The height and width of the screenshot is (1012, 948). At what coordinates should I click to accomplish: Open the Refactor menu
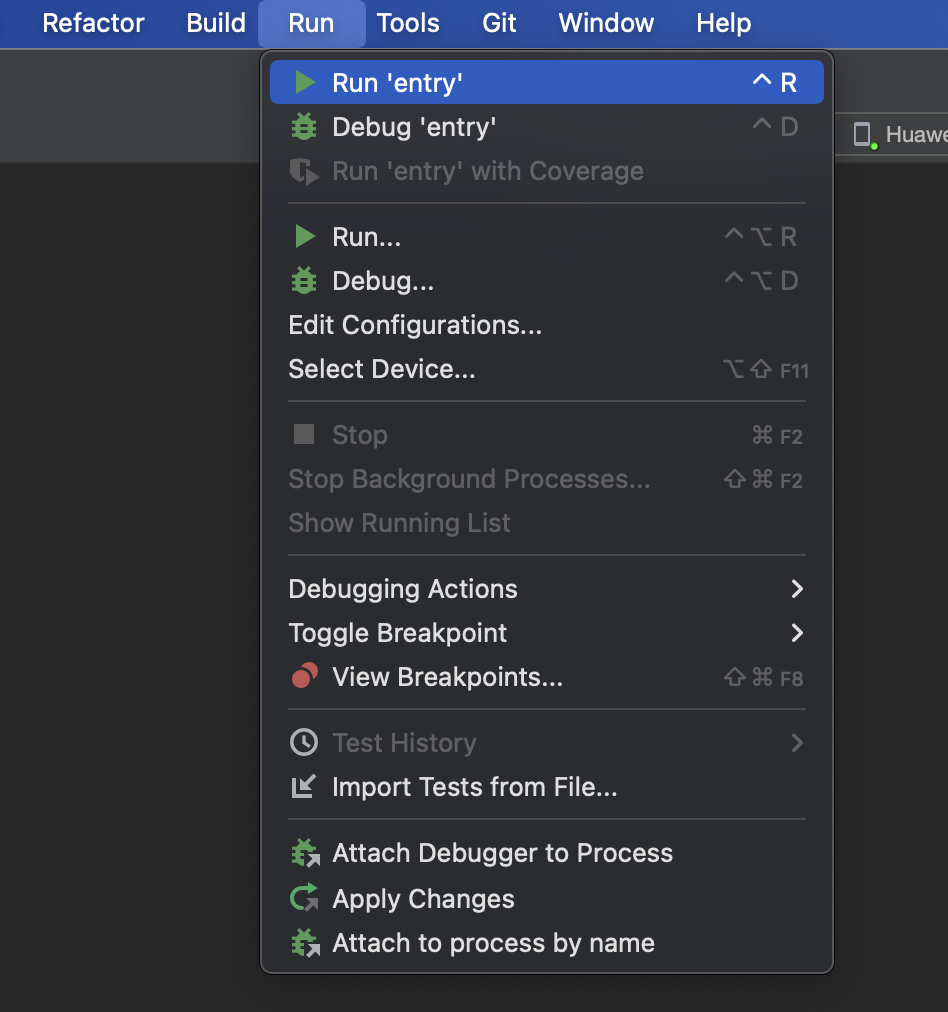tap(93, 23)
